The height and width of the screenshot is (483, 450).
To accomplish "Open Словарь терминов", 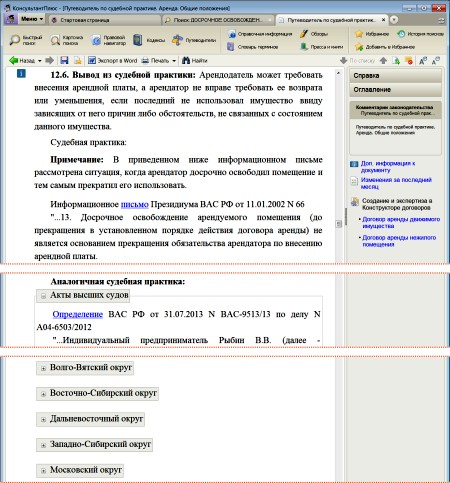I will tap(253, 47).
